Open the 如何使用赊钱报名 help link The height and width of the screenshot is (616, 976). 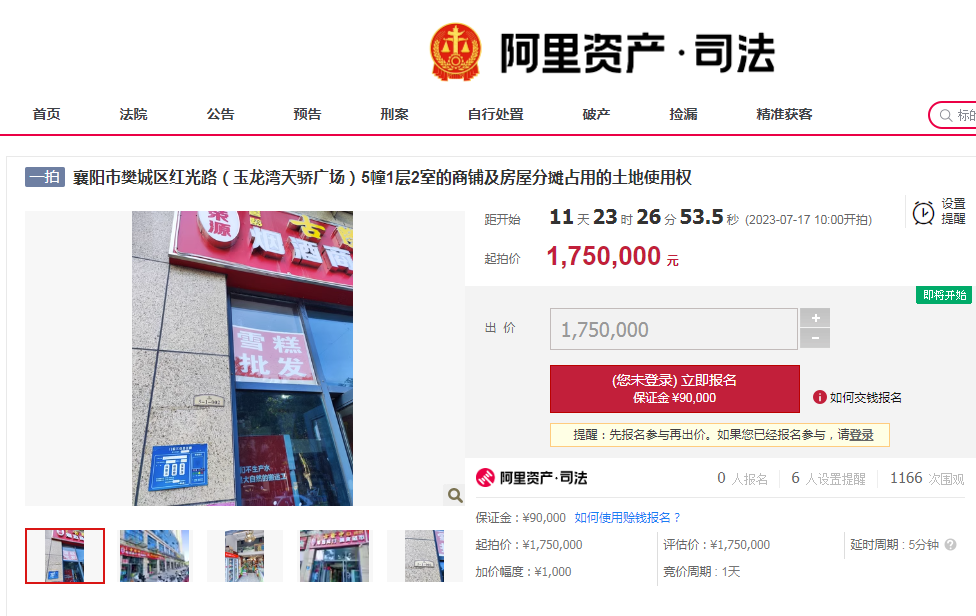click(627, 518)
